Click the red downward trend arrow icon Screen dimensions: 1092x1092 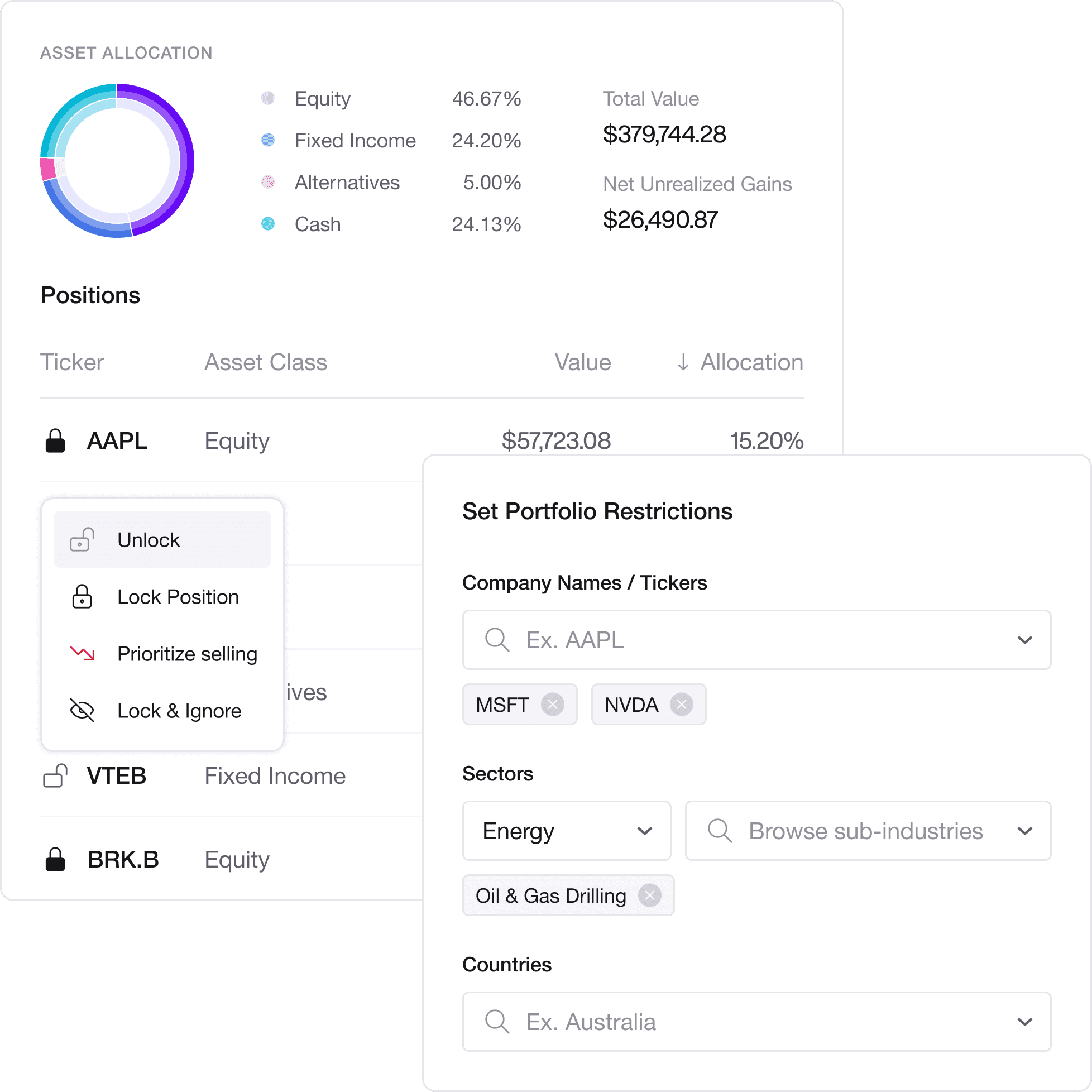click(82, 653)
